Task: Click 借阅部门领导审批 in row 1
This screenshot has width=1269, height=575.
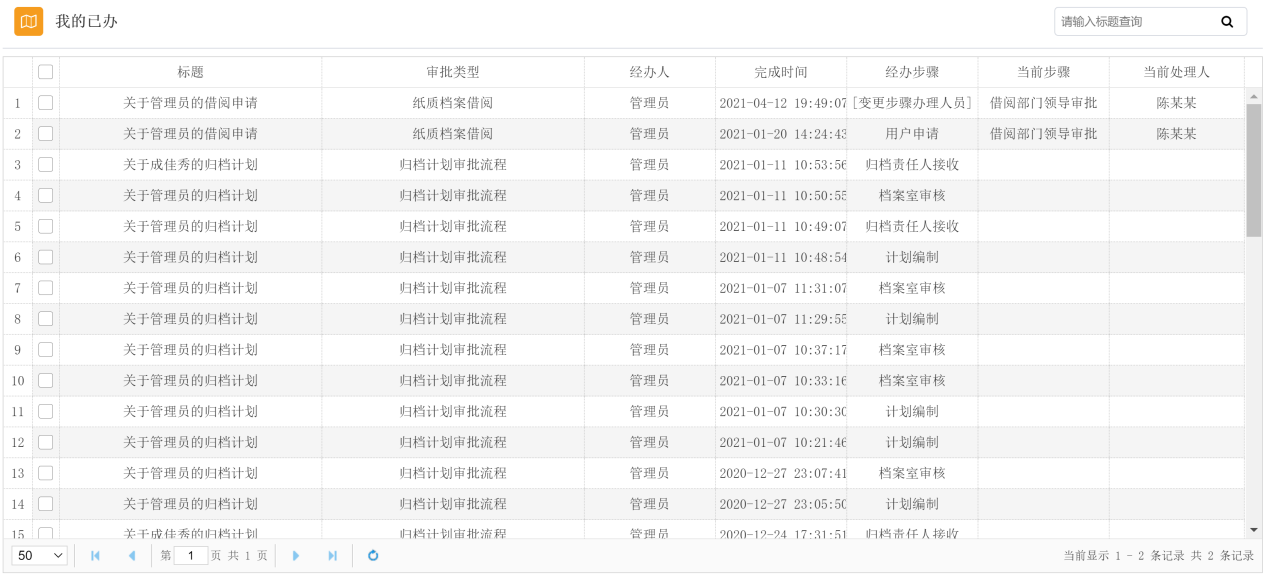Action: point(1043,103)
